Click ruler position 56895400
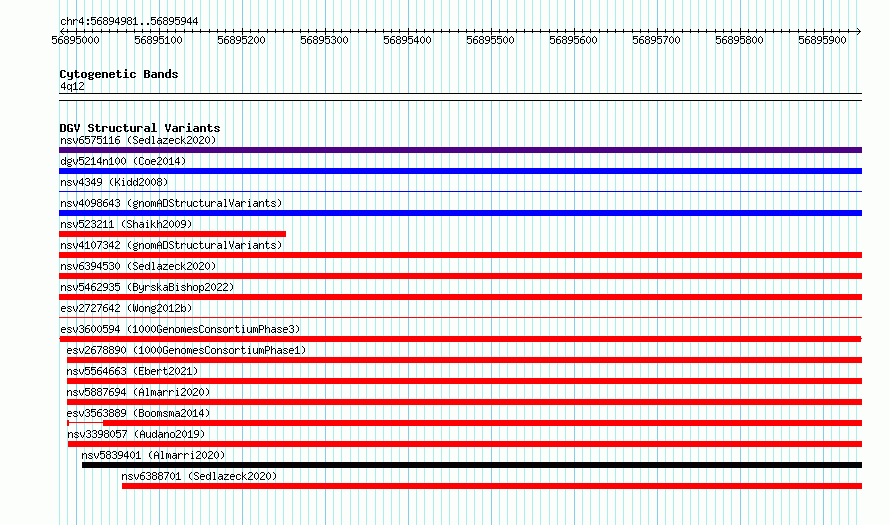The height and width of the screenshot is (525, 890). [407, 40]
